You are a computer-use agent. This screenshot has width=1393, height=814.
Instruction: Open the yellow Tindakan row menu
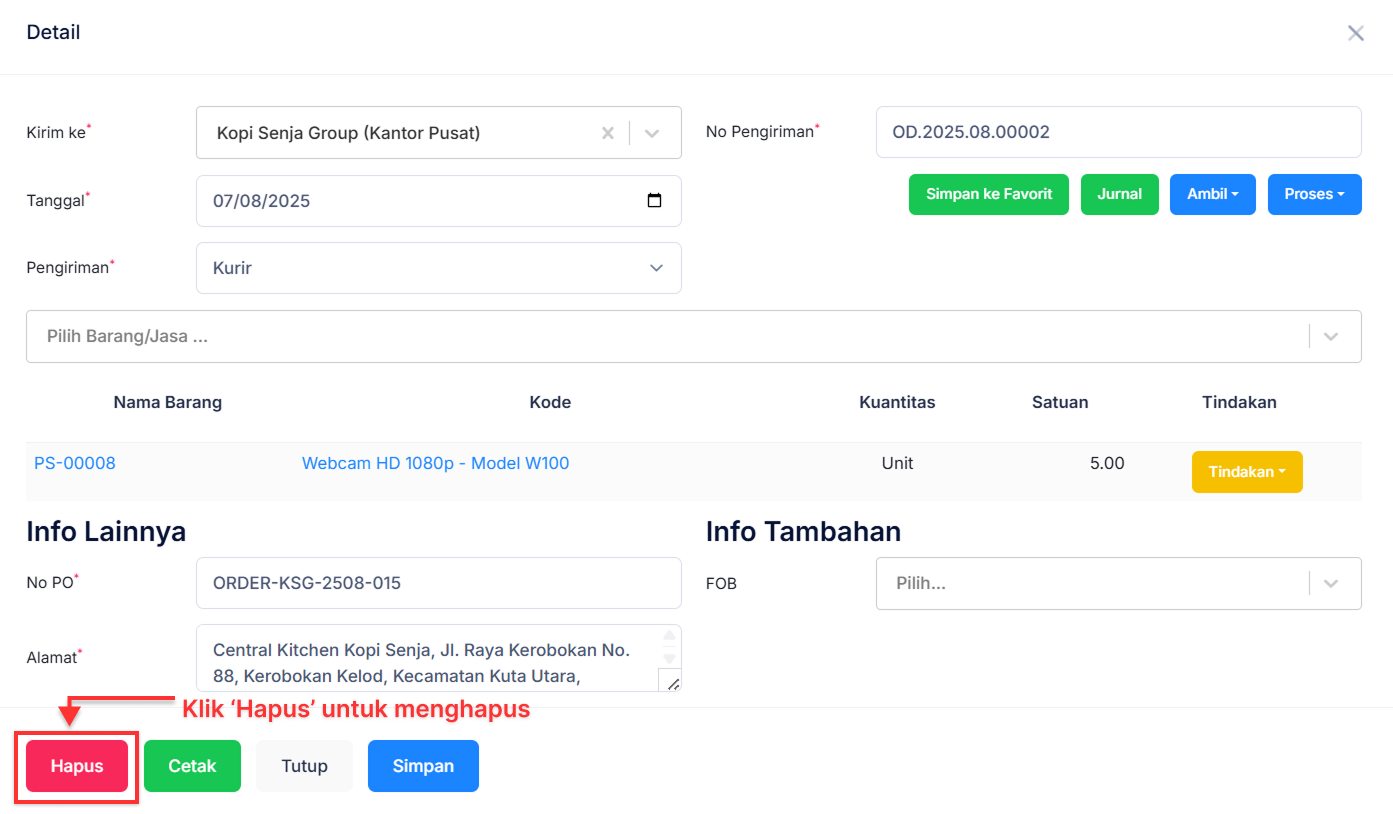pos(1246,472)
